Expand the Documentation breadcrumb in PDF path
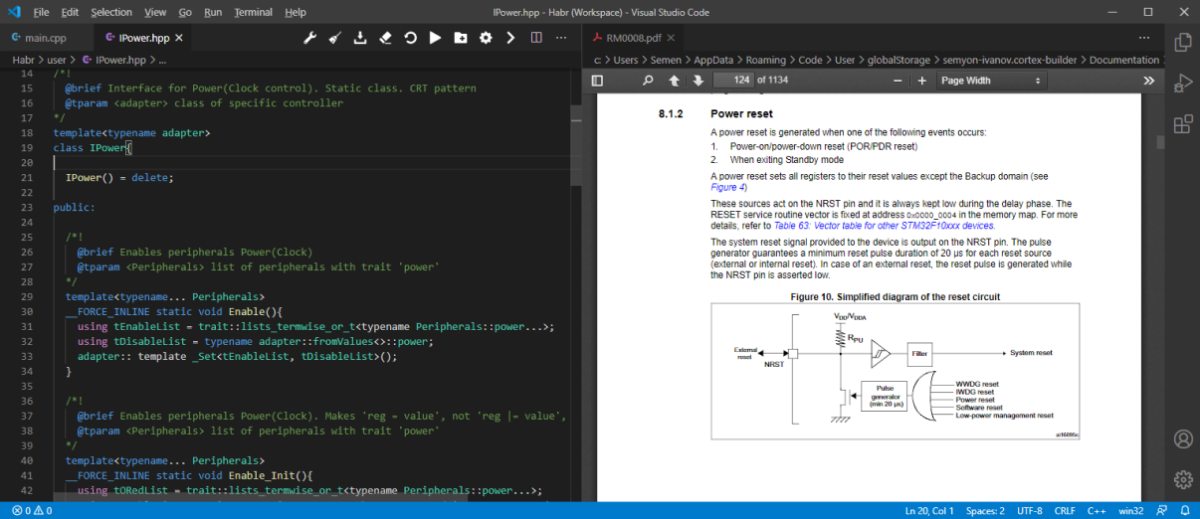This screenshot has width=1200, height=519. (x=1124, y=60)
